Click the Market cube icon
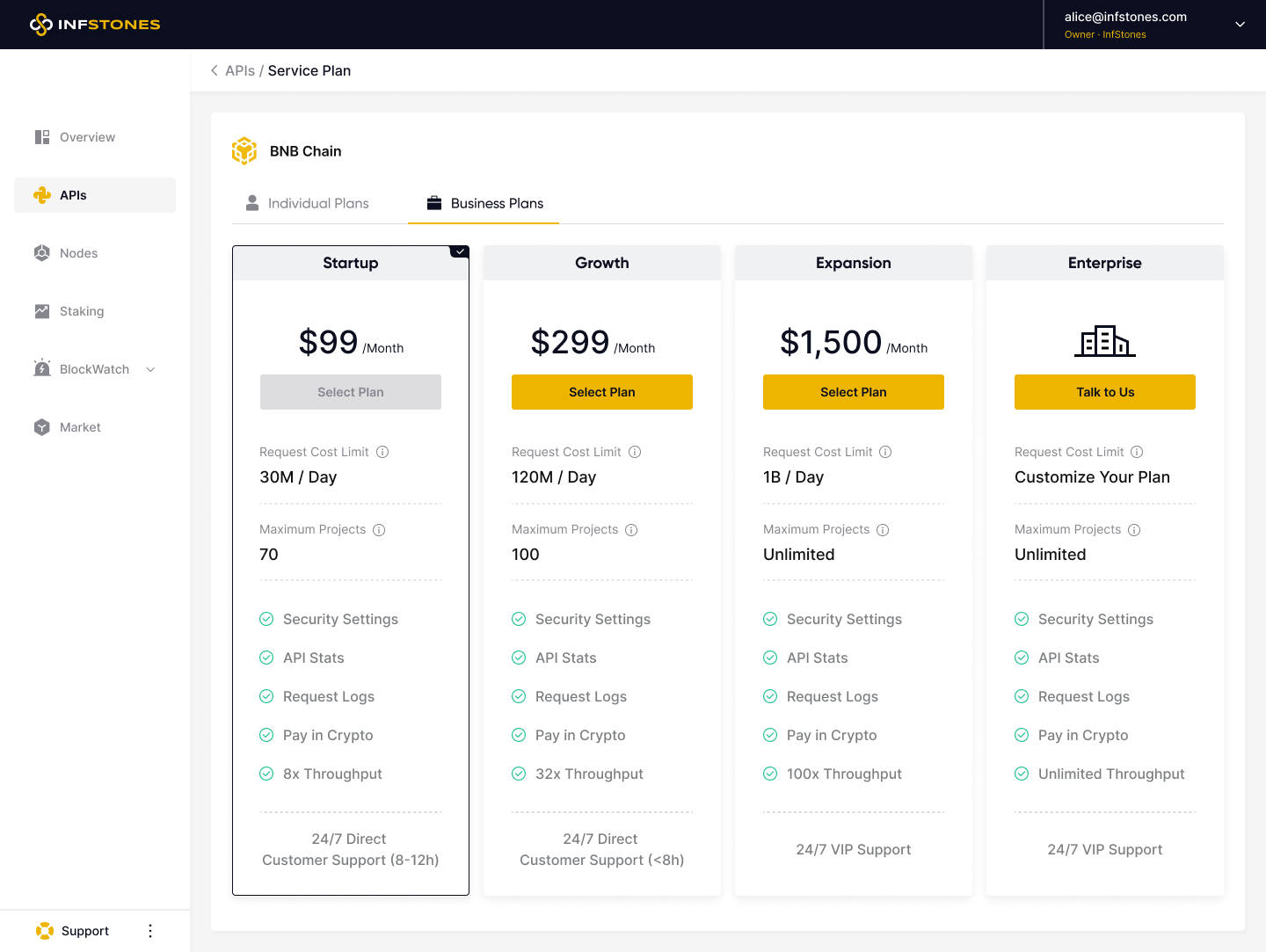The height and width of the screenshot is (952, 1266). pos(42,427)
